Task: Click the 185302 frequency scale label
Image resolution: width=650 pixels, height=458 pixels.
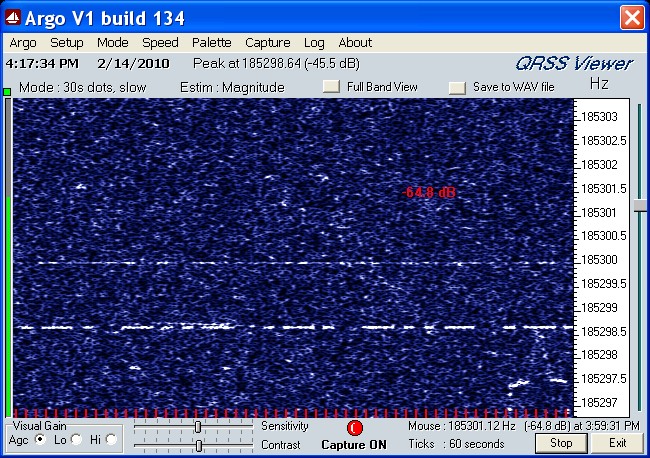Action: pyautogui.click(x=599, y=165)
